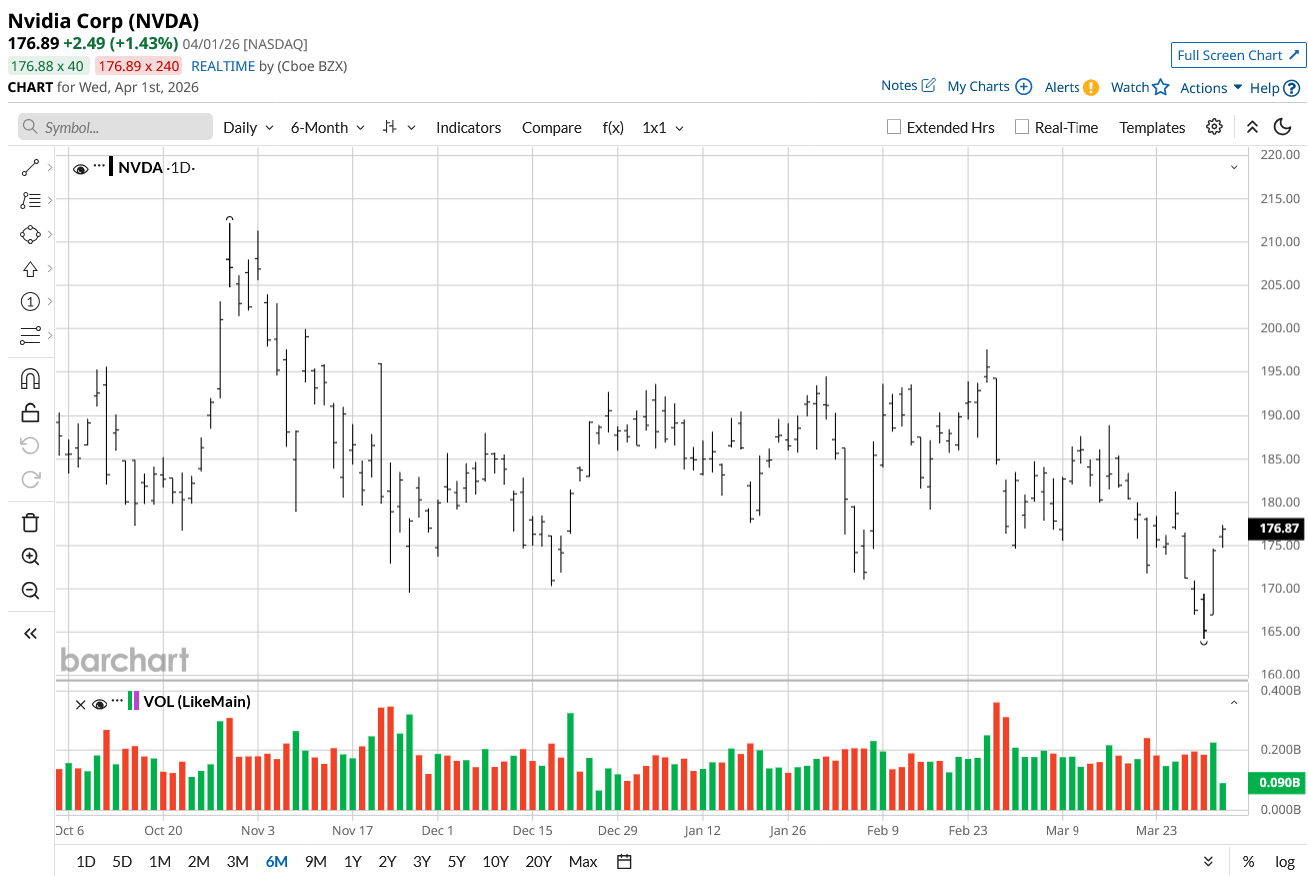Open NVDA series three-dot options

(x=99, y=166)
